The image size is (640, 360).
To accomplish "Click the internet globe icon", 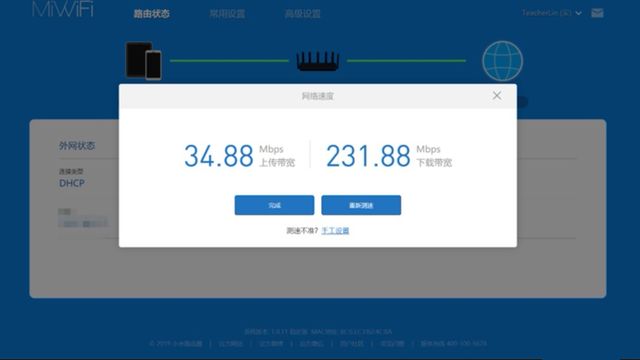I will click(502, 61).
